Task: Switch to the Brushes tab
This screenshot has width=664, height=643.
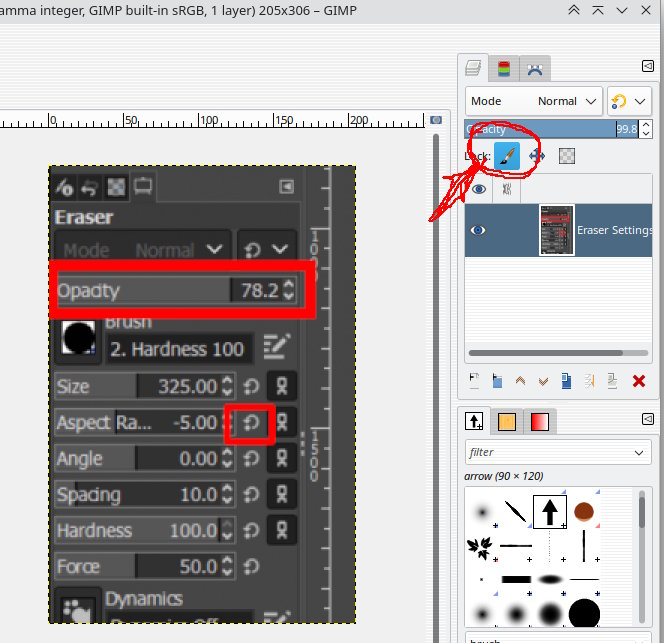Action: tap(474, 421)
